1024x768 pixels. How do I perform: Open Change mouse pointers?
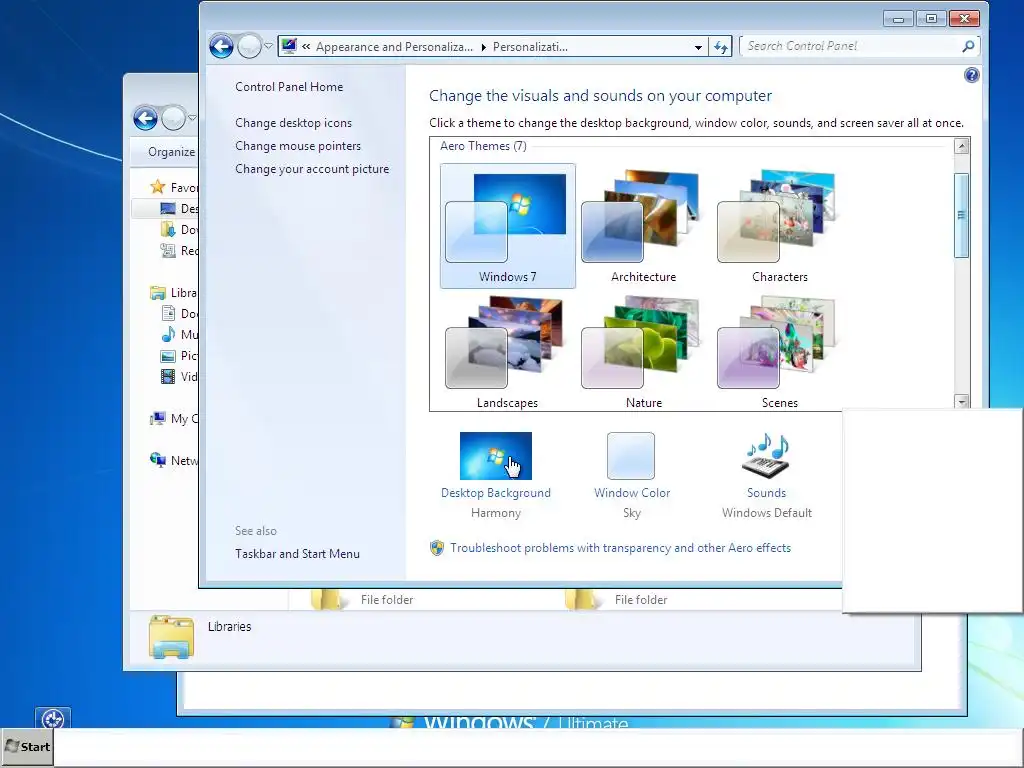tap(298, 146)
